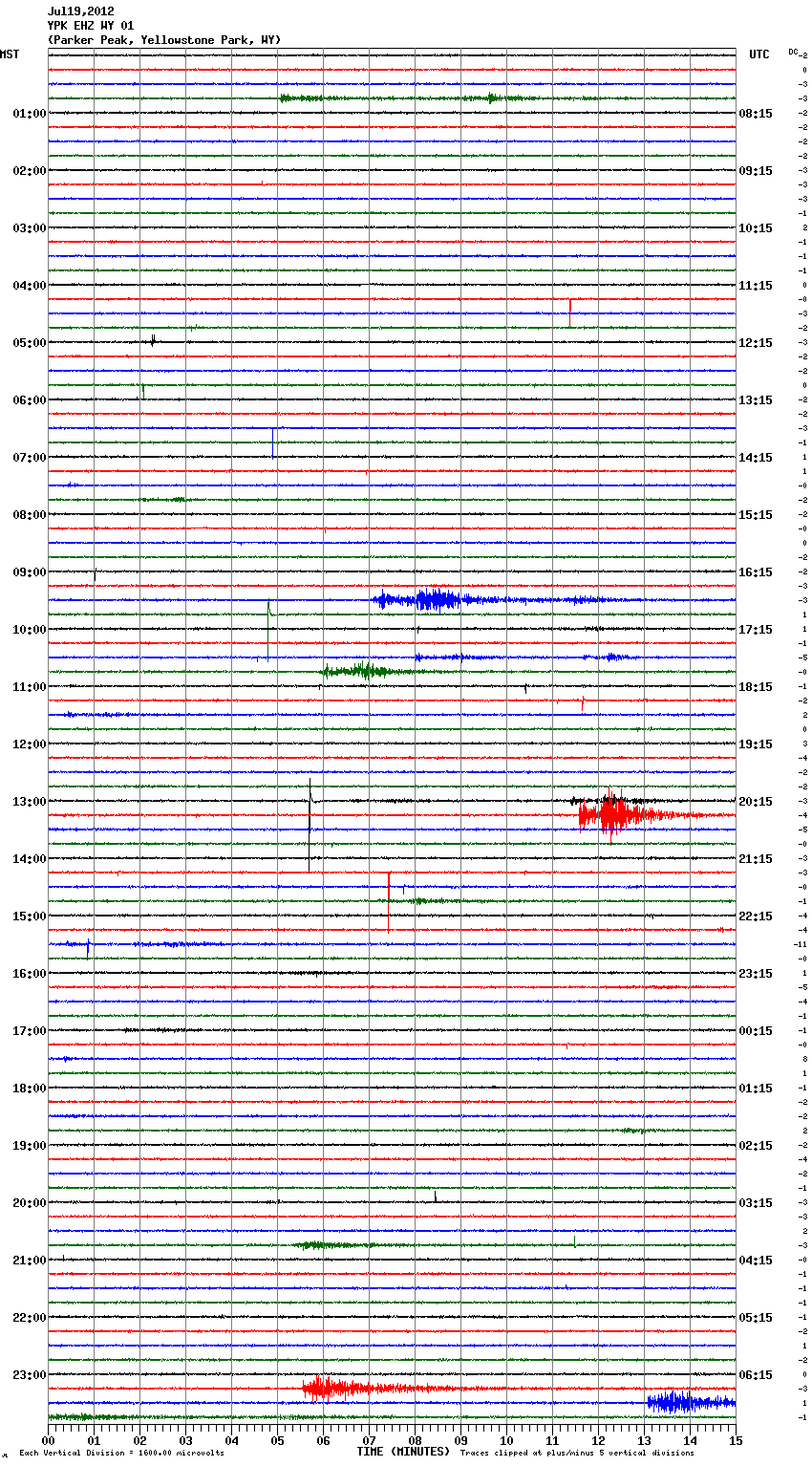Click the 22:15 UTC time label
The width and height of the screenshot is (812, 1466).
pos(756,916)
